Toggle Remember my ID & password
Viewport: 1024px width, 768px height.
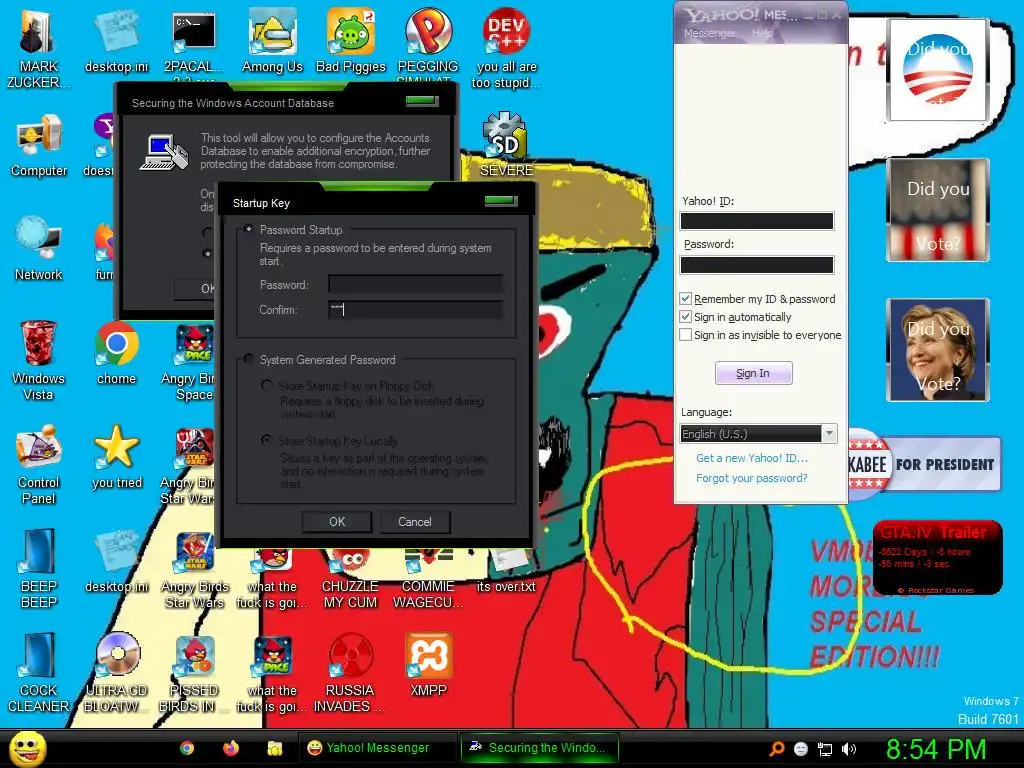coord(686,298)
